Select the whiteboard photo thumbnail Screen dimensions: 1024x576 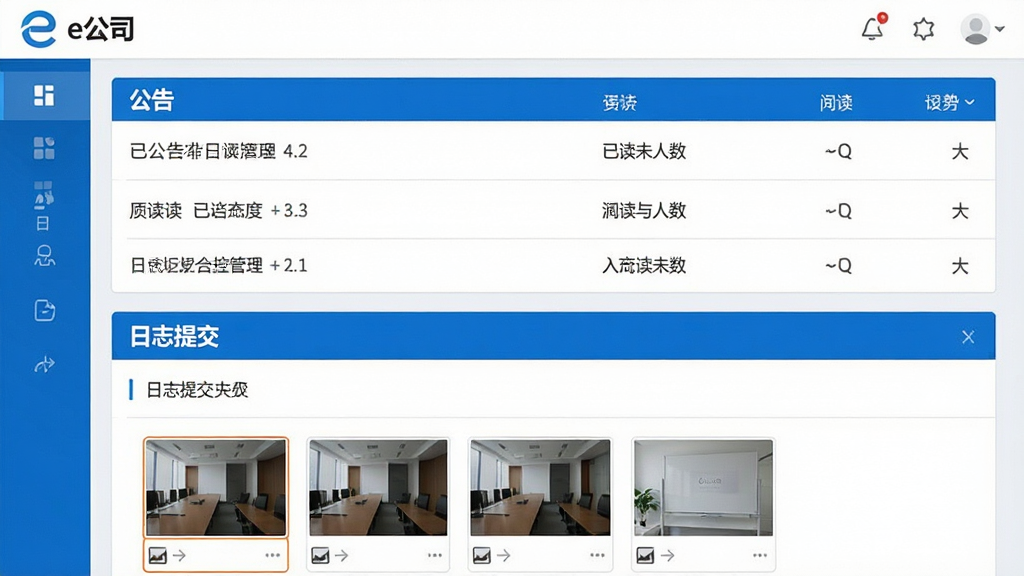[703, 488]
